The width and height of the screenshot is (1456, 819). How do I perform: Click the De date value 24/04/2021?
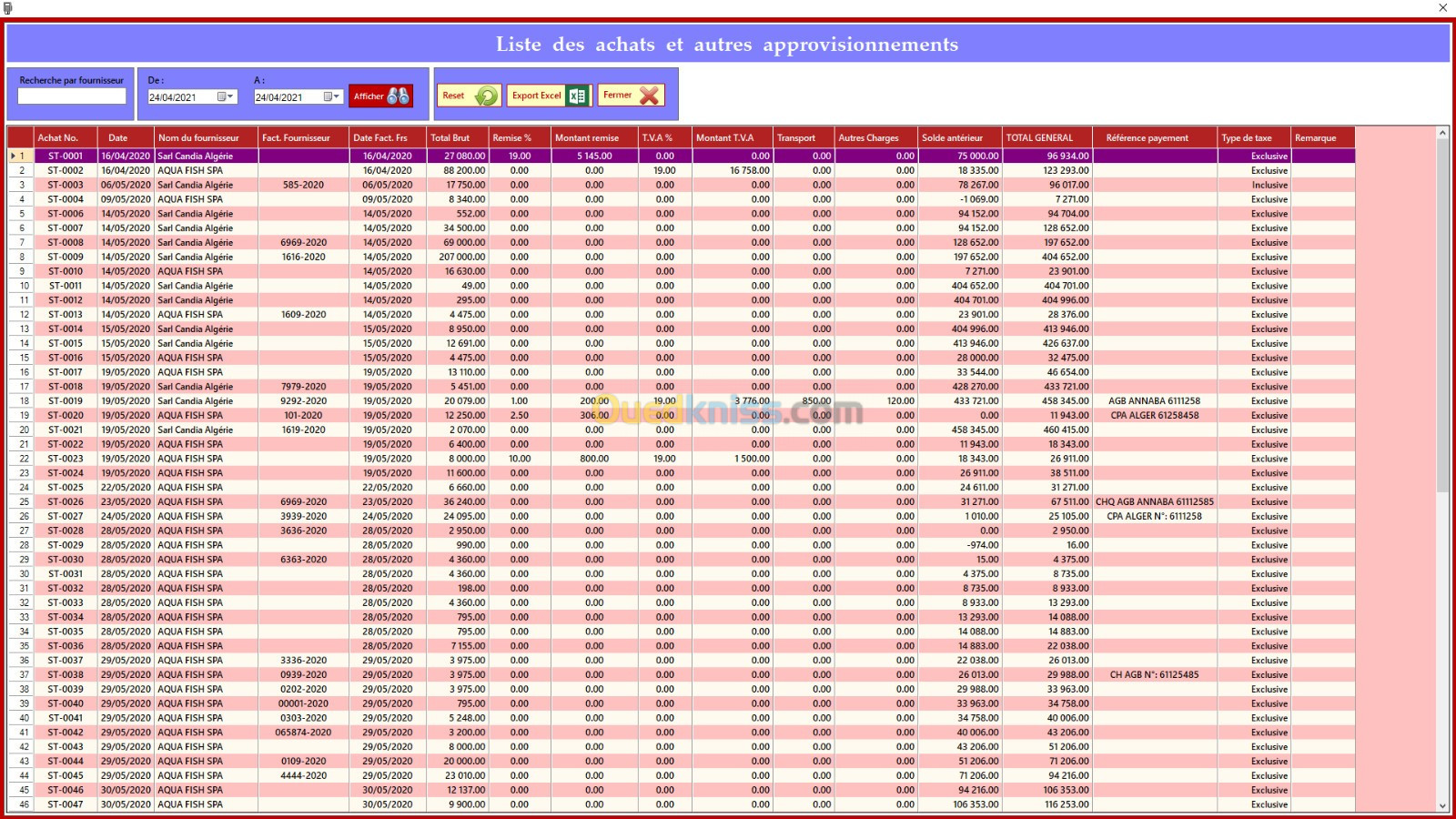173,97
